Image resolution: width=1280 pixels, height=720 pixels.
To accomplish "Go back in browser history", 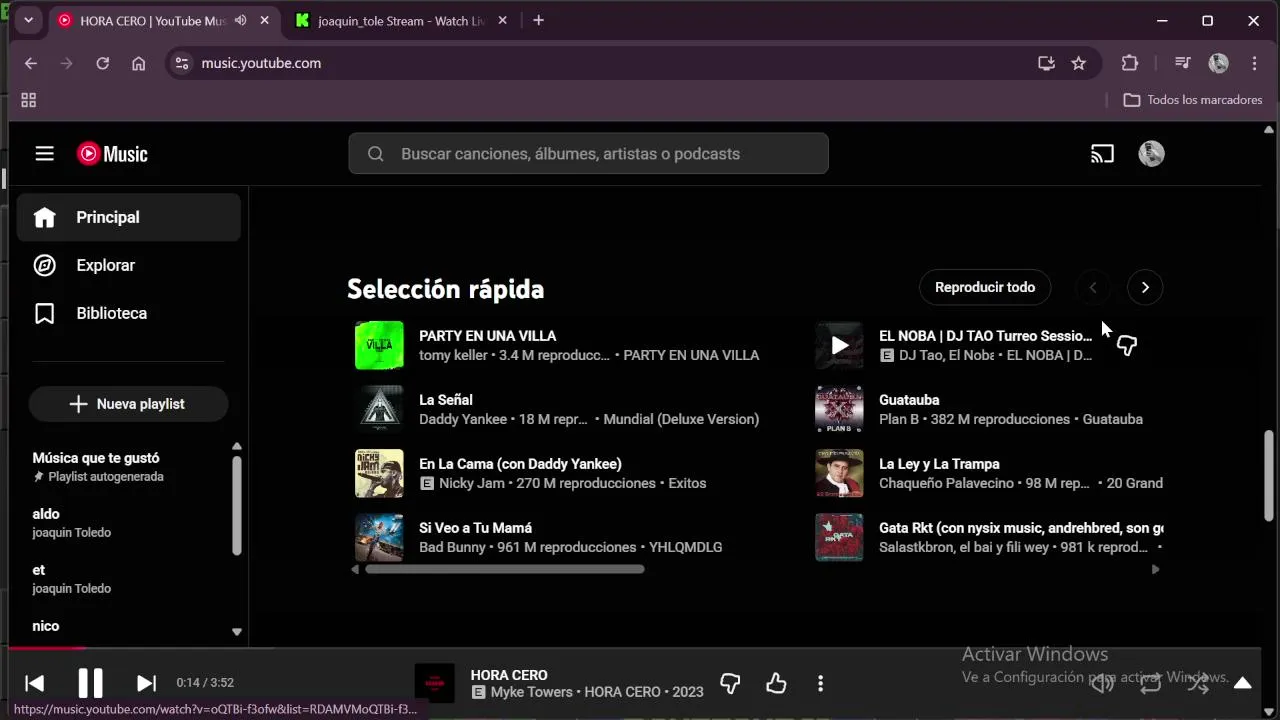I will [31, 63].
